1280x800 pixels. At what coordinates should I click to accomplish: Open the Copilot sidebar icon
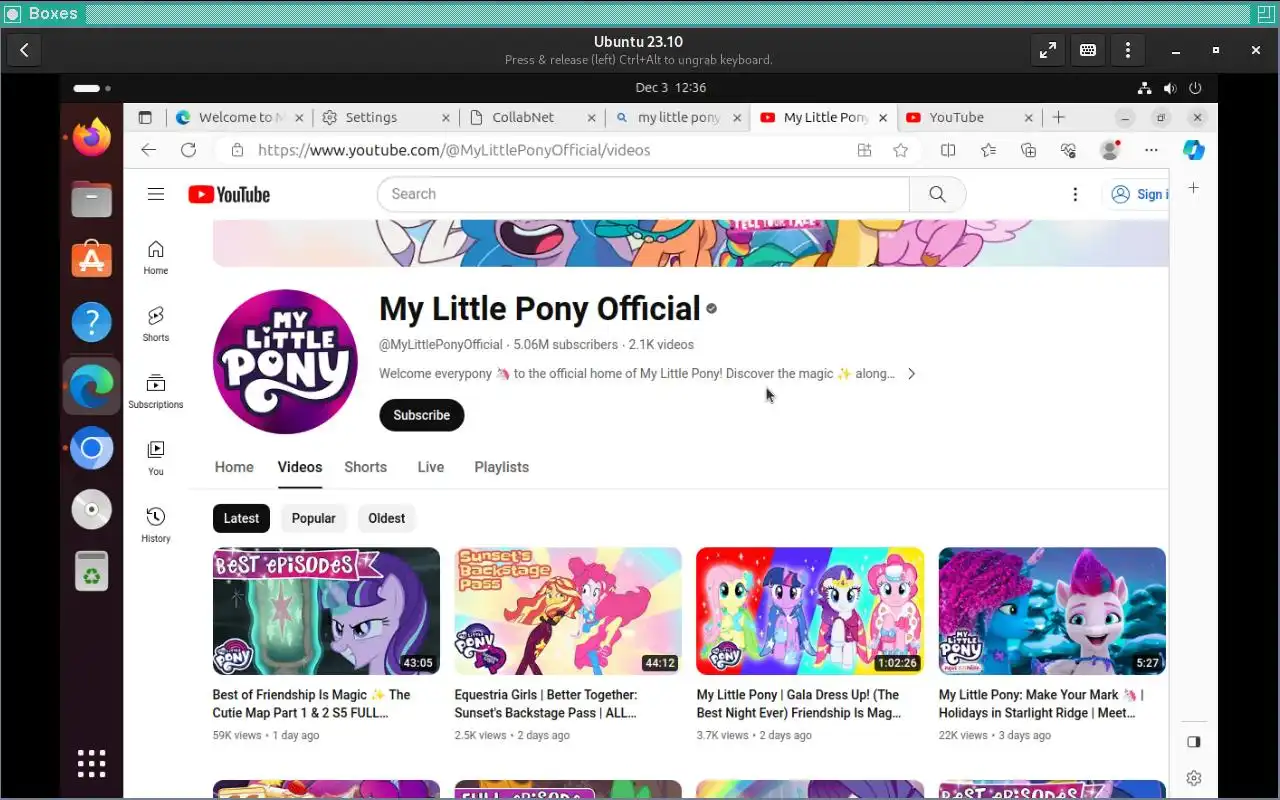(x=1193, y=150)
